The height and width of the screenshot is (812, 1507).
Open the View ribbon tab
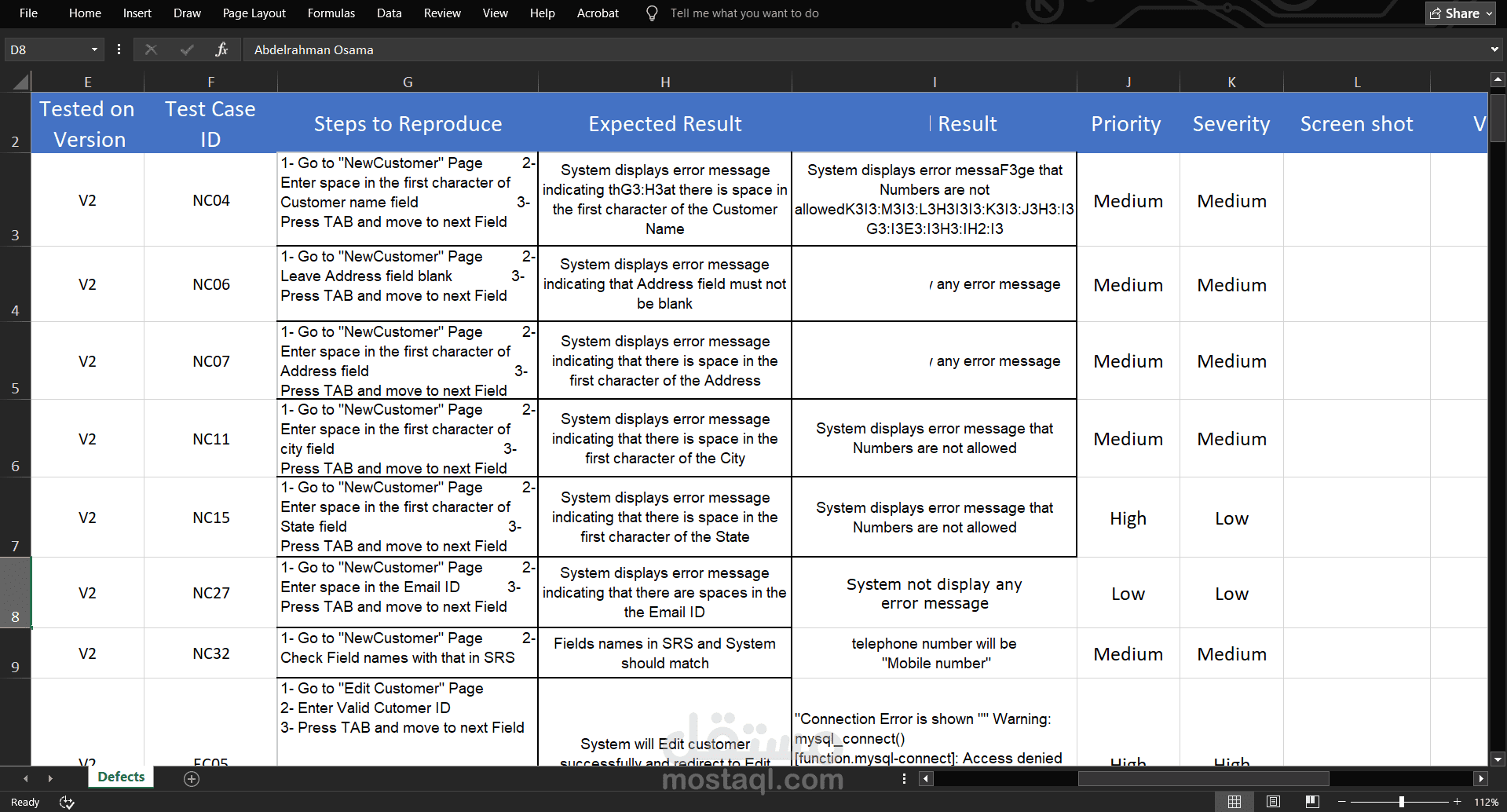[495, 13]
